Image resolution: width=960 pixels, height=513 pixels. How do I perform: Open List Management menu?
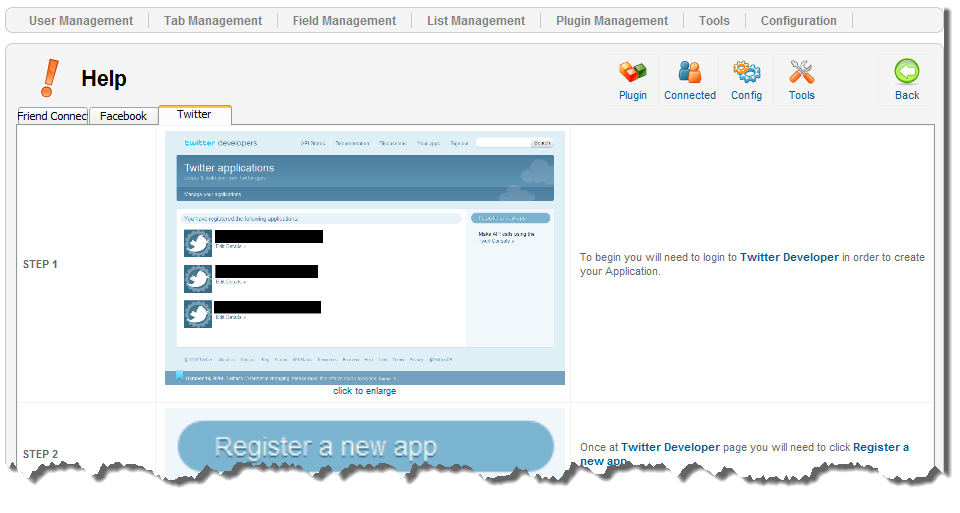tap(476, 21)
